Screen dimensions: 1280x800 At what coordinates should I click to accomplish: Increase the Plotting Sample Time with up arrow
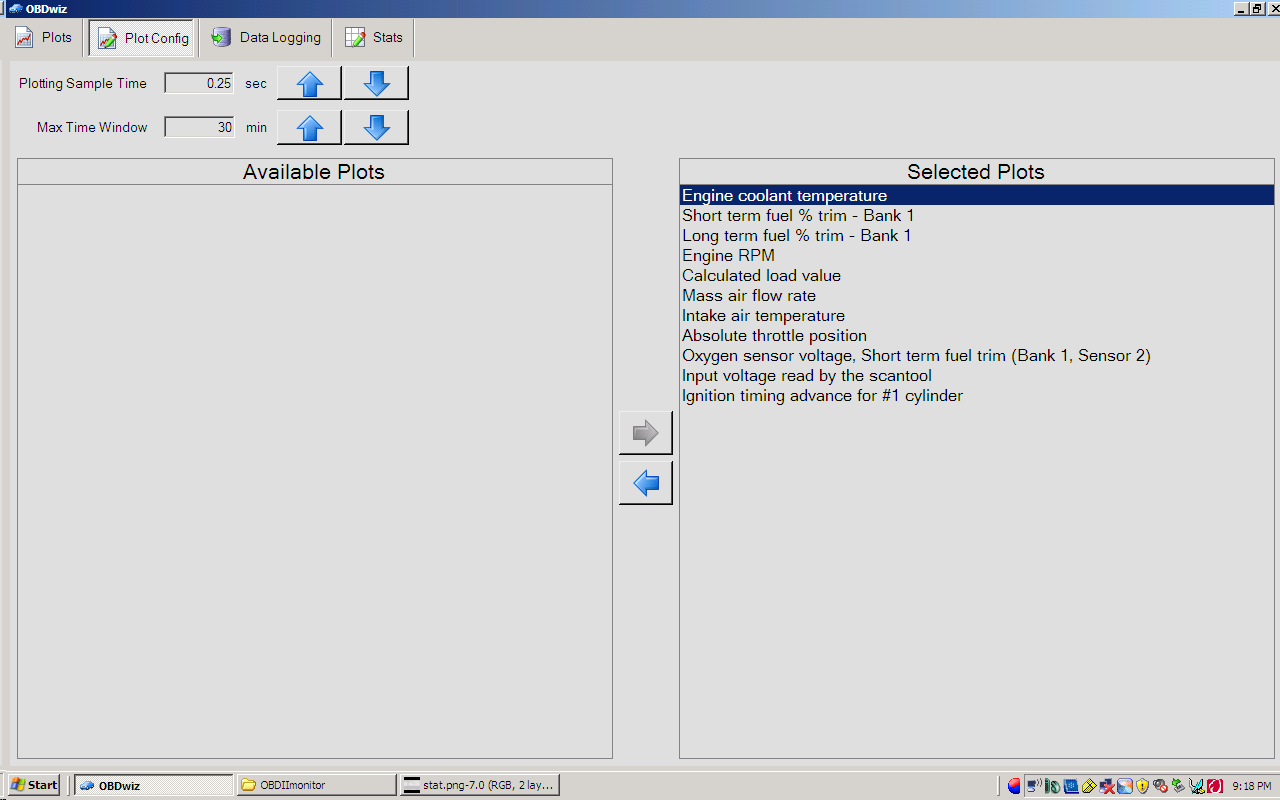pos(309,84)
